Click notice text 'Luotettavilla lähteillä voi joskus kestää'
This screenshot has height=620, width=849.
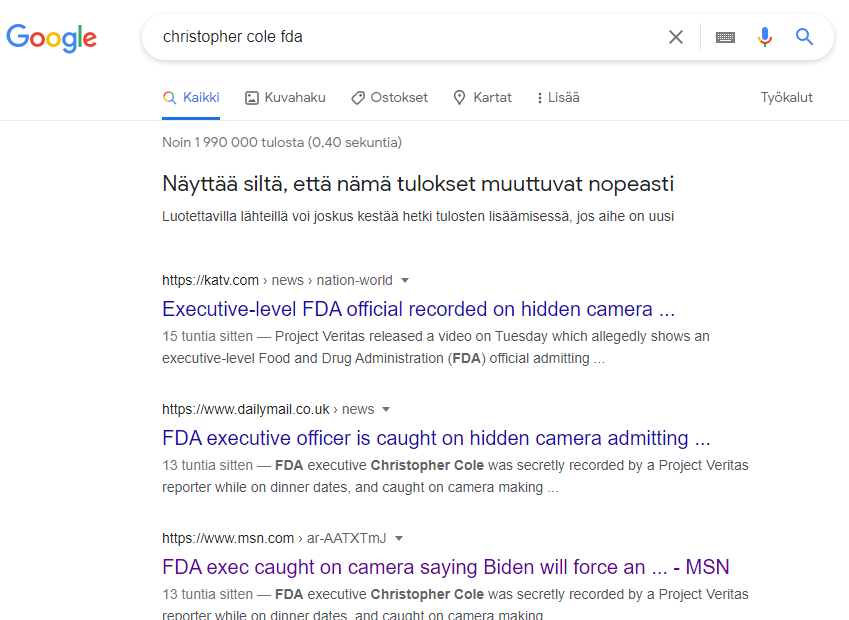click(418, 216)
